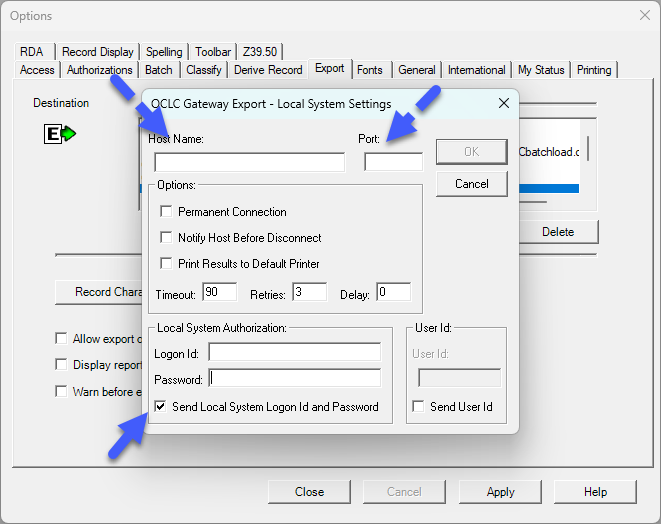Switch to the RDA tab
Screen dimensions: 661x524
pos(35,52)
